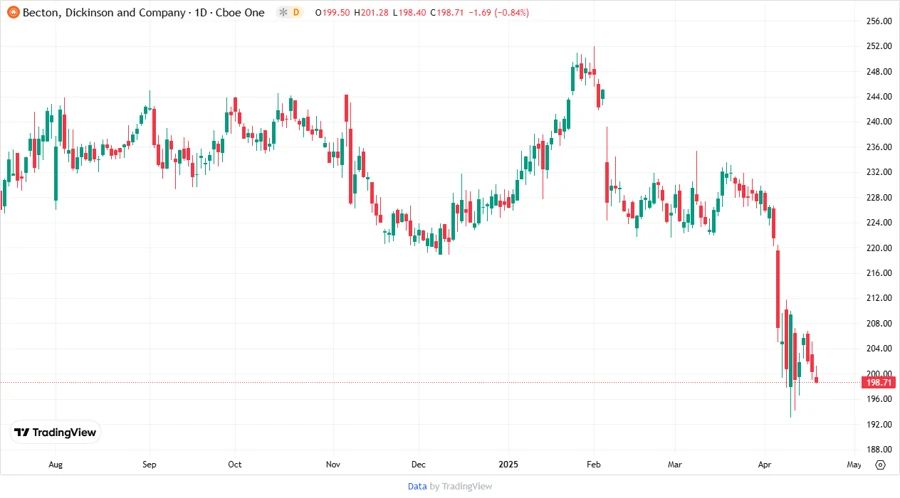Click the 252.00 level on price scale

point(879,46)
